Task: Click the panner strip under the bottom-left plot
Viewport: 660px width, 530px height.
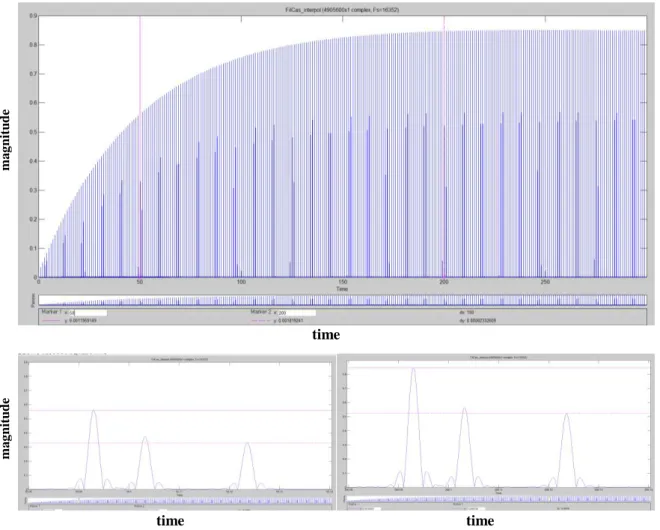Action: pyautogui.click(x=180, y=501)
